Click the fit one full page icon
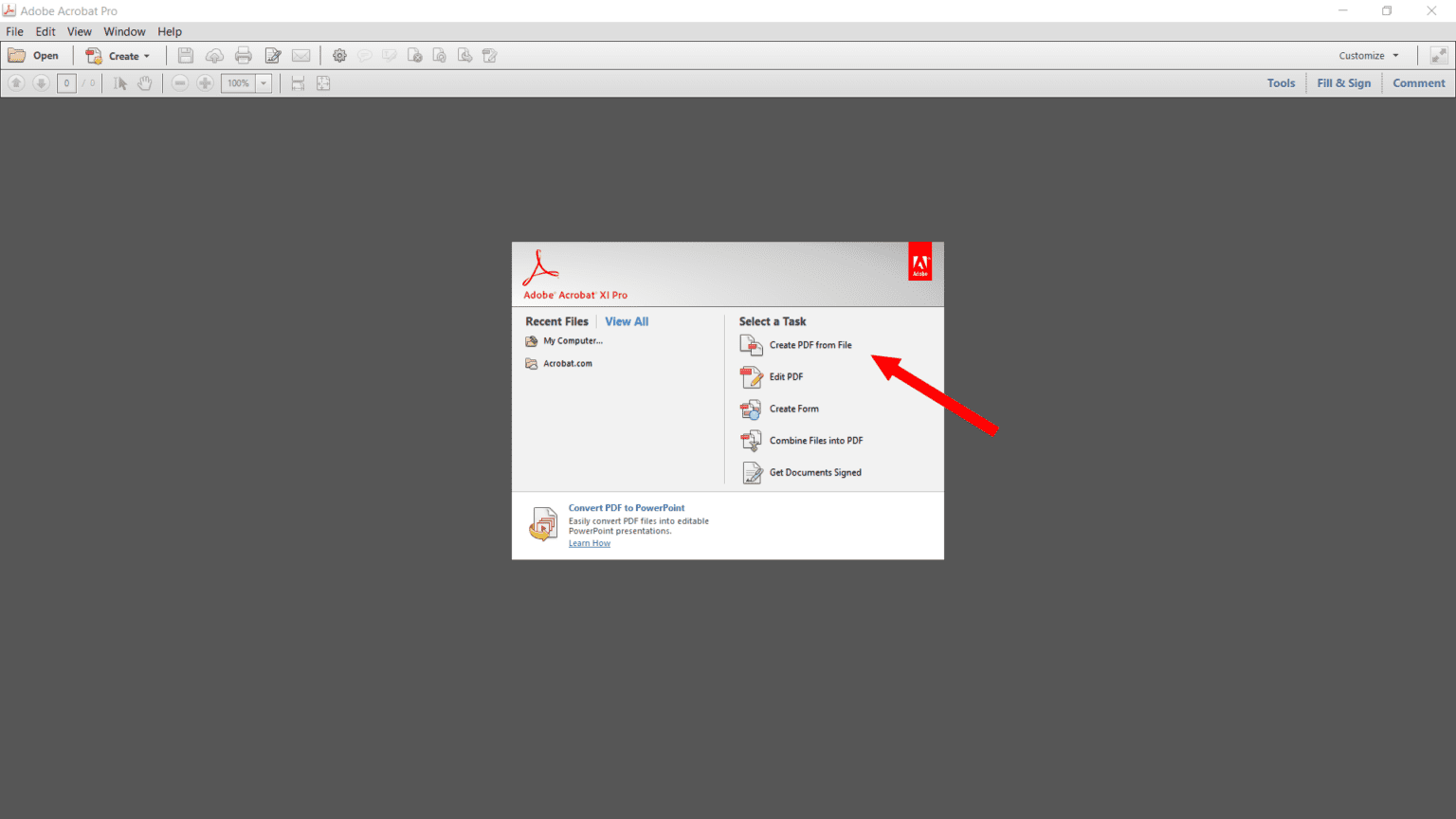1456x819 pixels. pyautogui.click(x=323, y=83)
